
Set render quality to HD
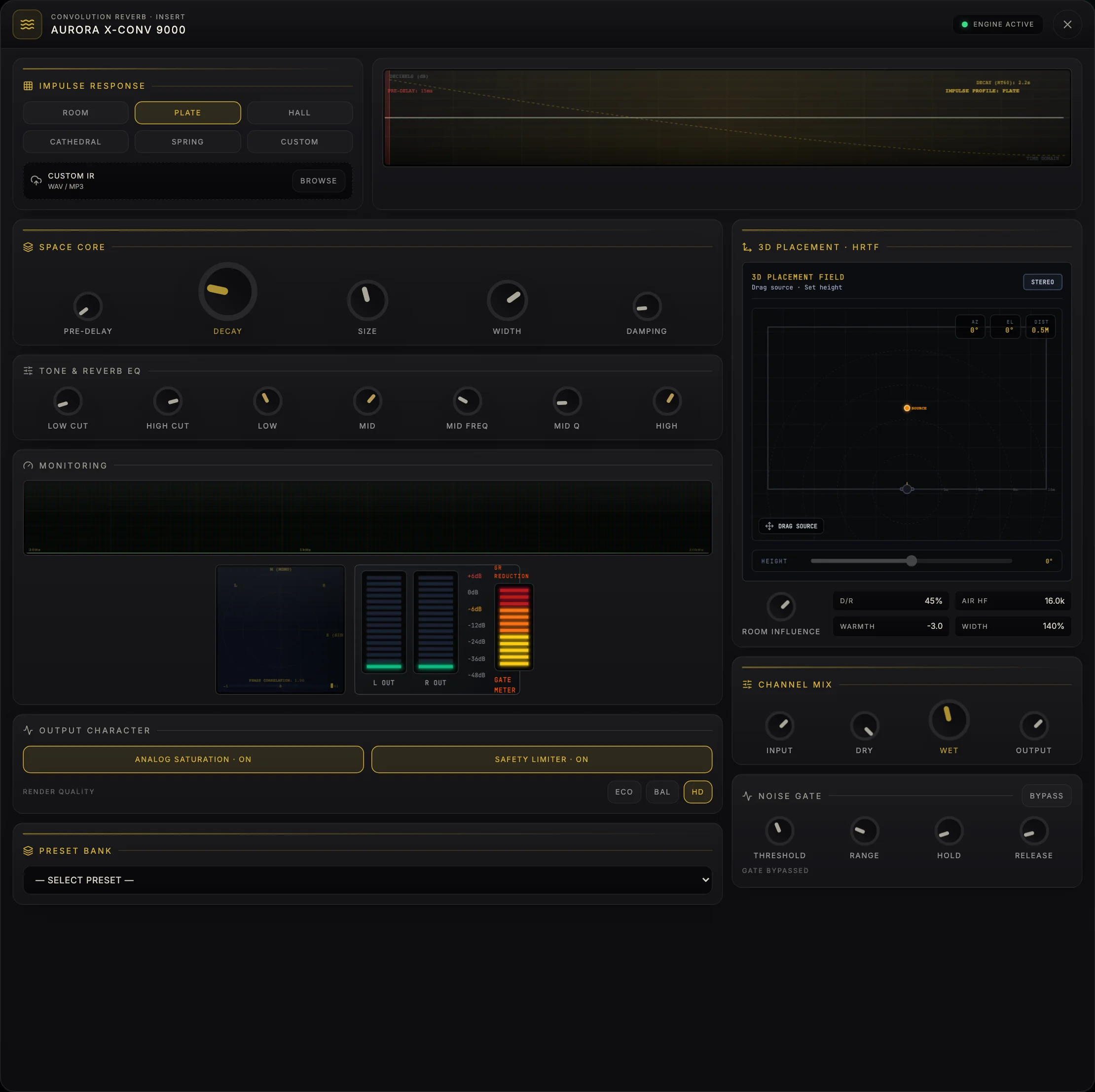698,792
